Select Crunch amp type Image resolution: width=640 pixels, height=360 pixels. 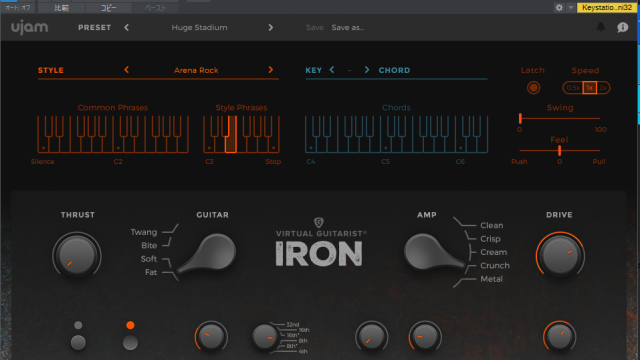495,266
